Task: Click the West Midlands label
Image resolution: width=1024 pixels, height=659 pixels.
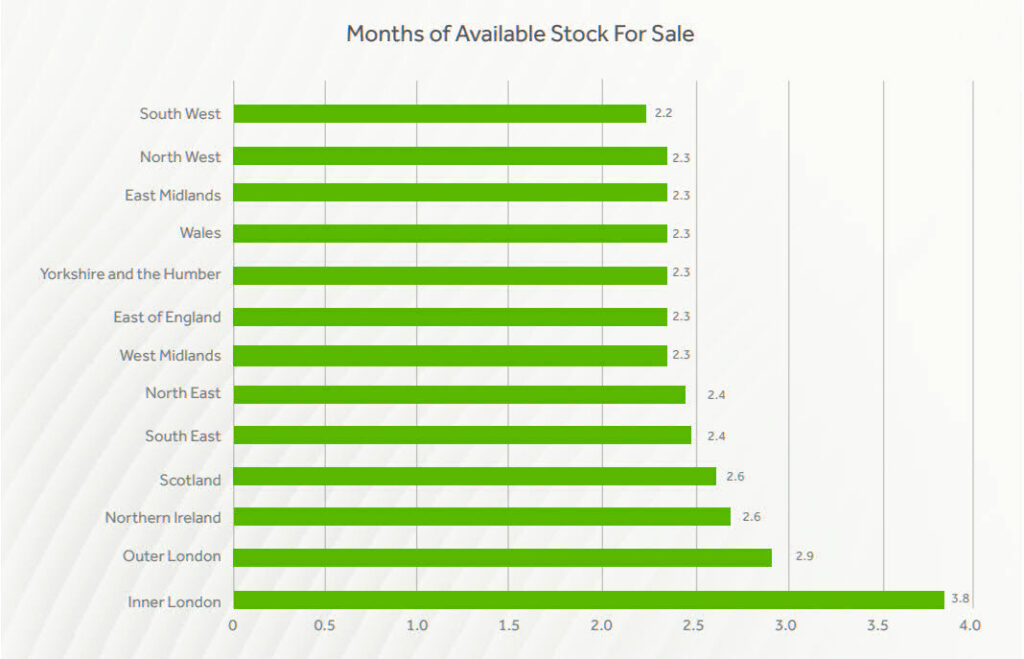Action: coord(170,355)
